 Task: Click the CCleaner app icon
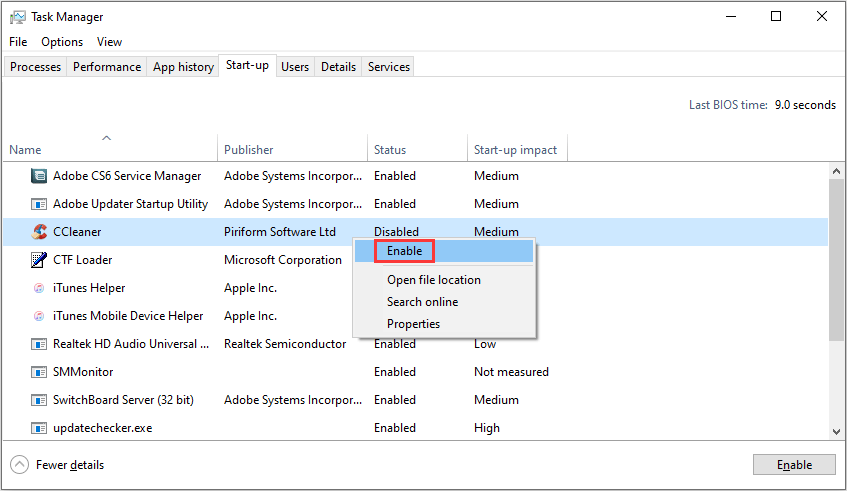(39, 232)
